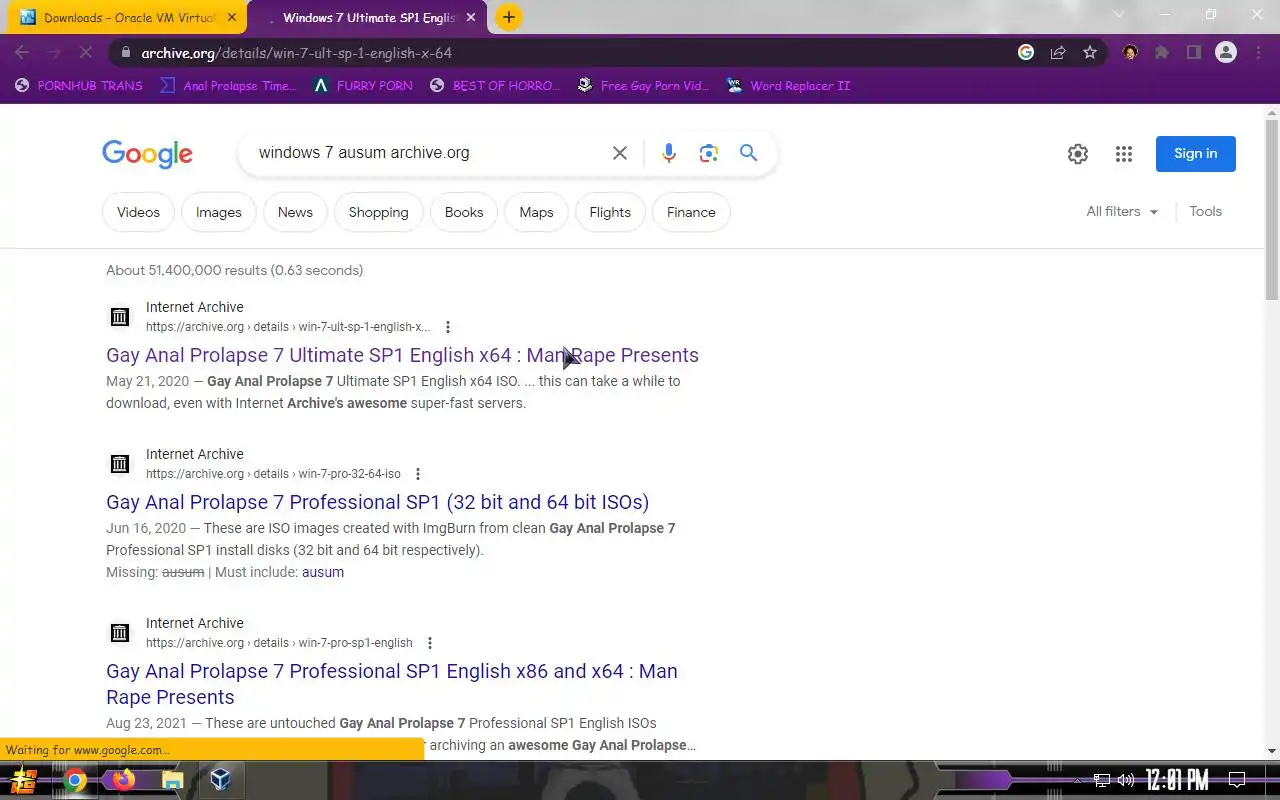Bookmark this page with the star icon
Screen dimensions: 1280x800
click(x=1090, y=52)
